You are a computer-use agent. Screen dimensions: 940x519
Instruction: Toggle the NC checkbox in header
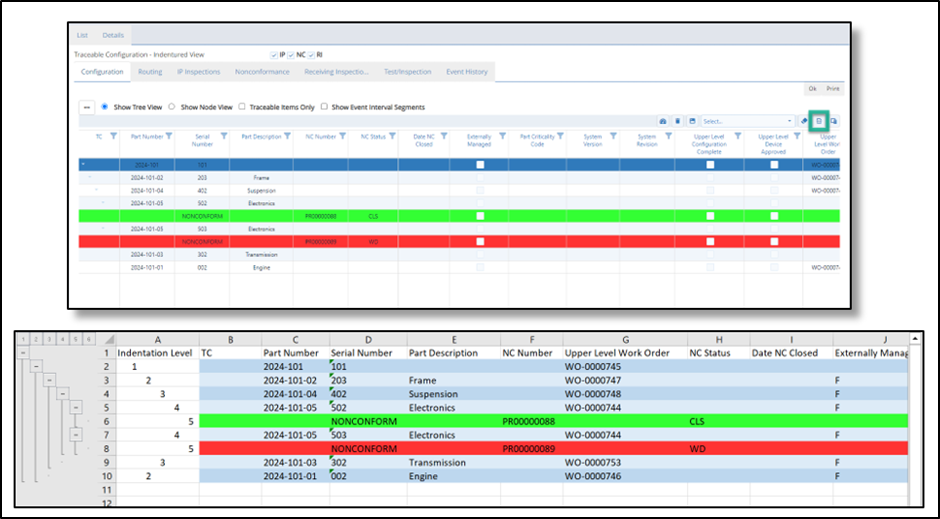tap(291, 54)
